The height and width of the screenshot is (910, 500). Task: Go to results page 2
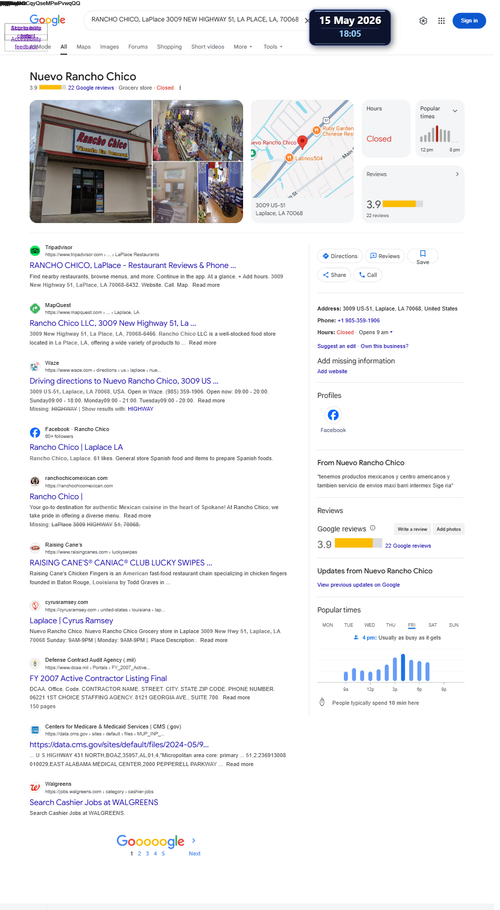[x=139, y=854]
